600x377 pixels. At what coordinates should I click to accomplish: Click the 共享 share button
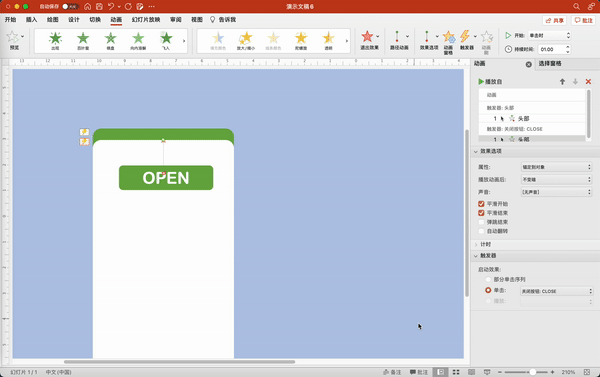click(554, 20)
